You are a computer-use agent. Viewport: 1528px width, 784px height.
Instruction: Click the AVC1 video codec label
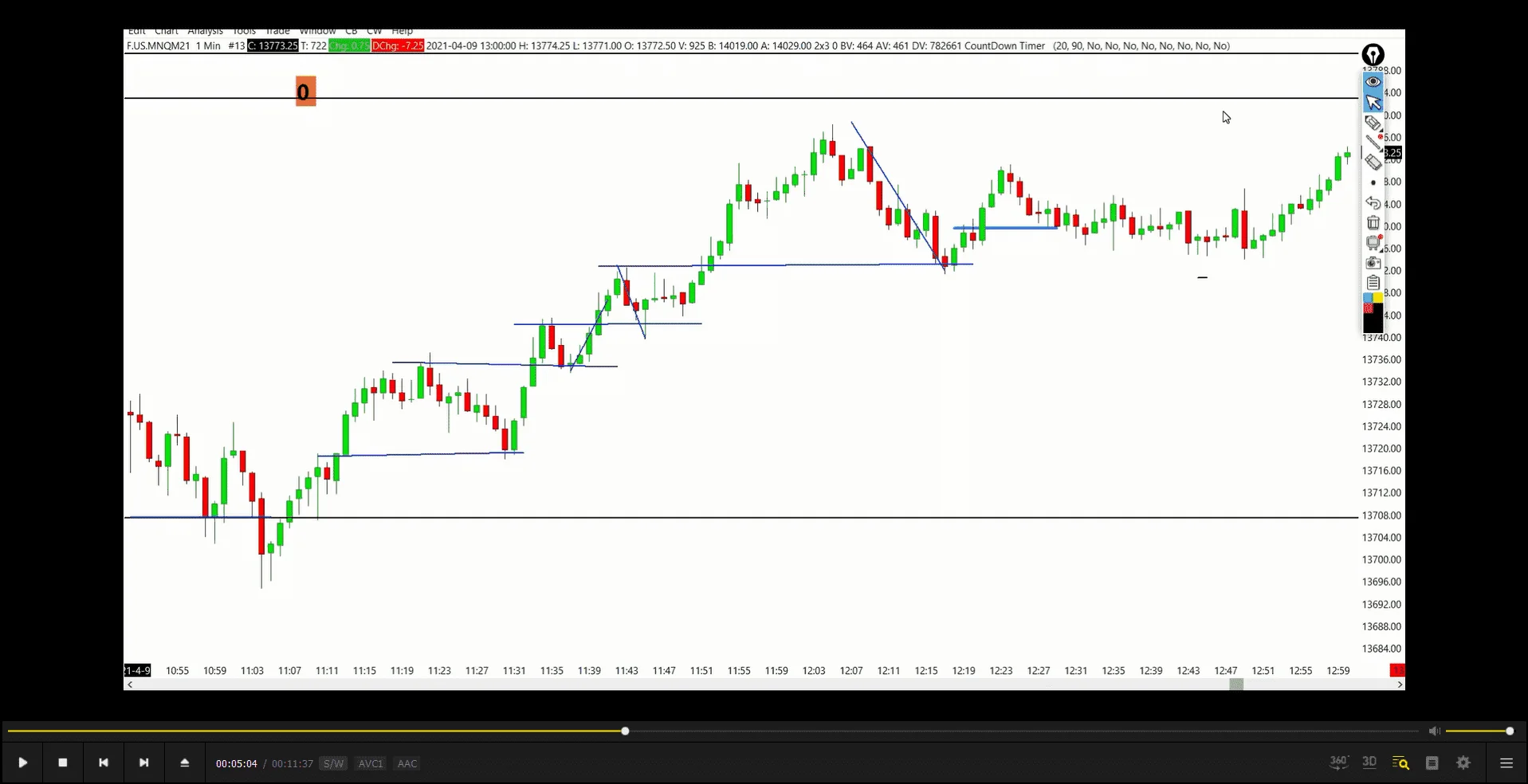coord(371,763)
